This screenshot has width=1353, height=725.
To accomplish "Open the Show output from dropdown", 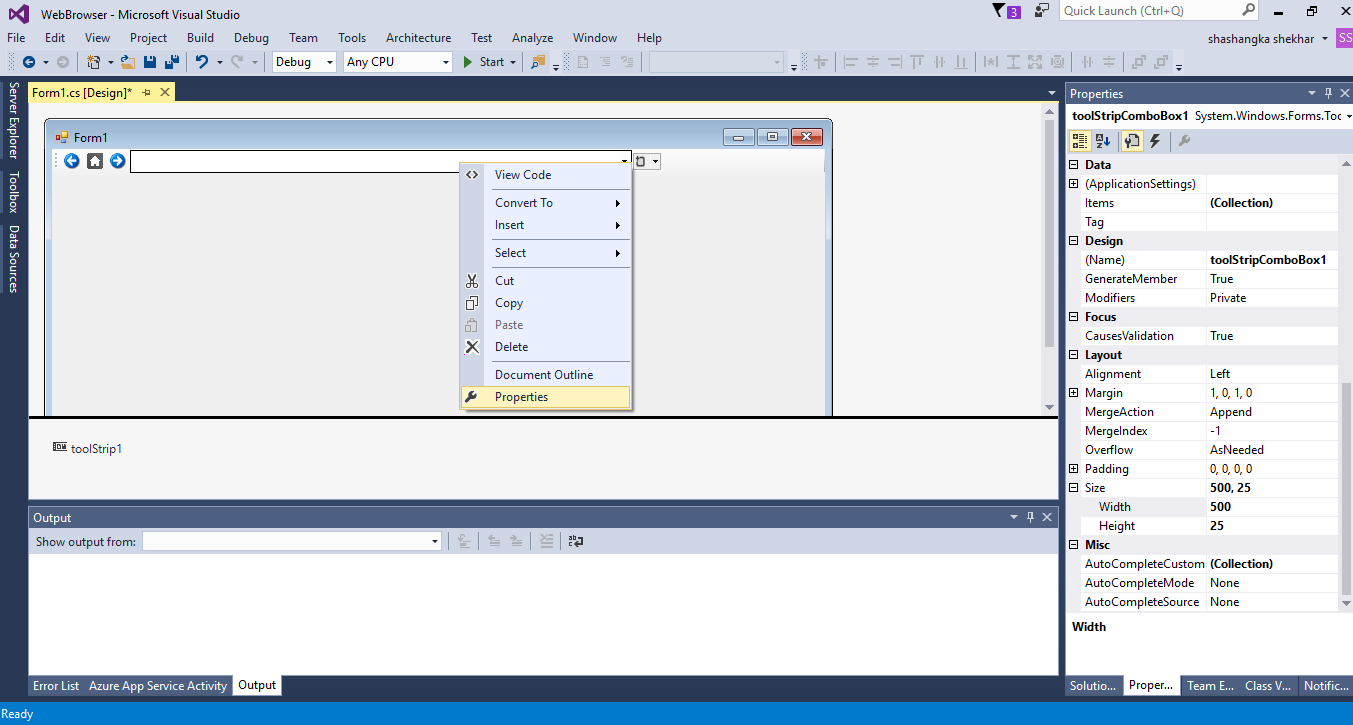I will 435,542.
